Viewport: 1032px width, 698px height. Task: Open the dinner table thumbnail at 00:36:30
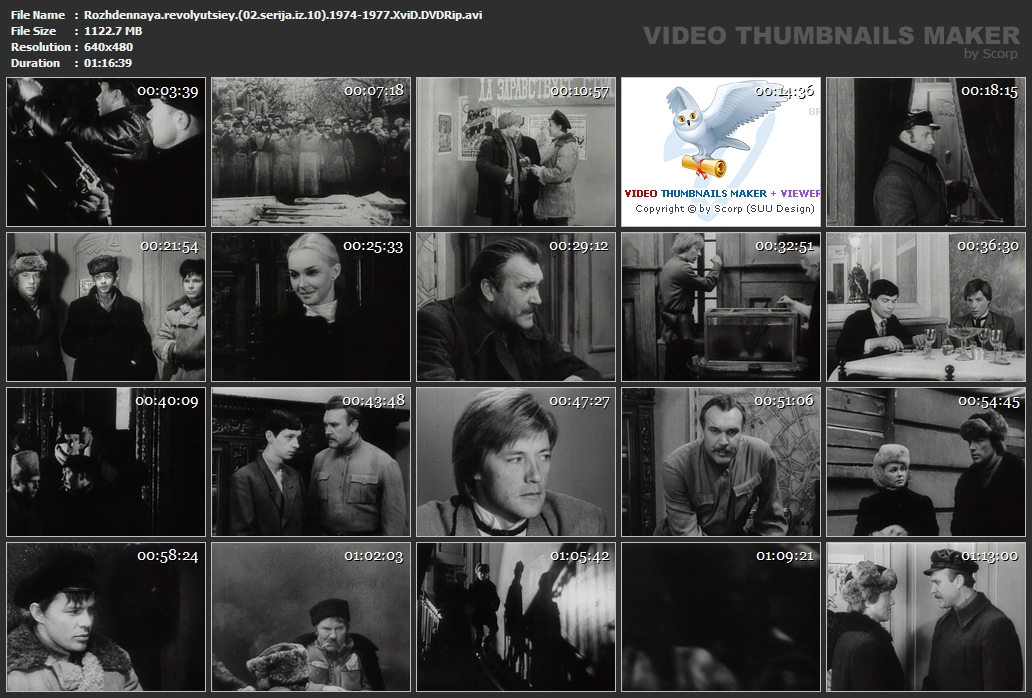(x=925, y=307)
